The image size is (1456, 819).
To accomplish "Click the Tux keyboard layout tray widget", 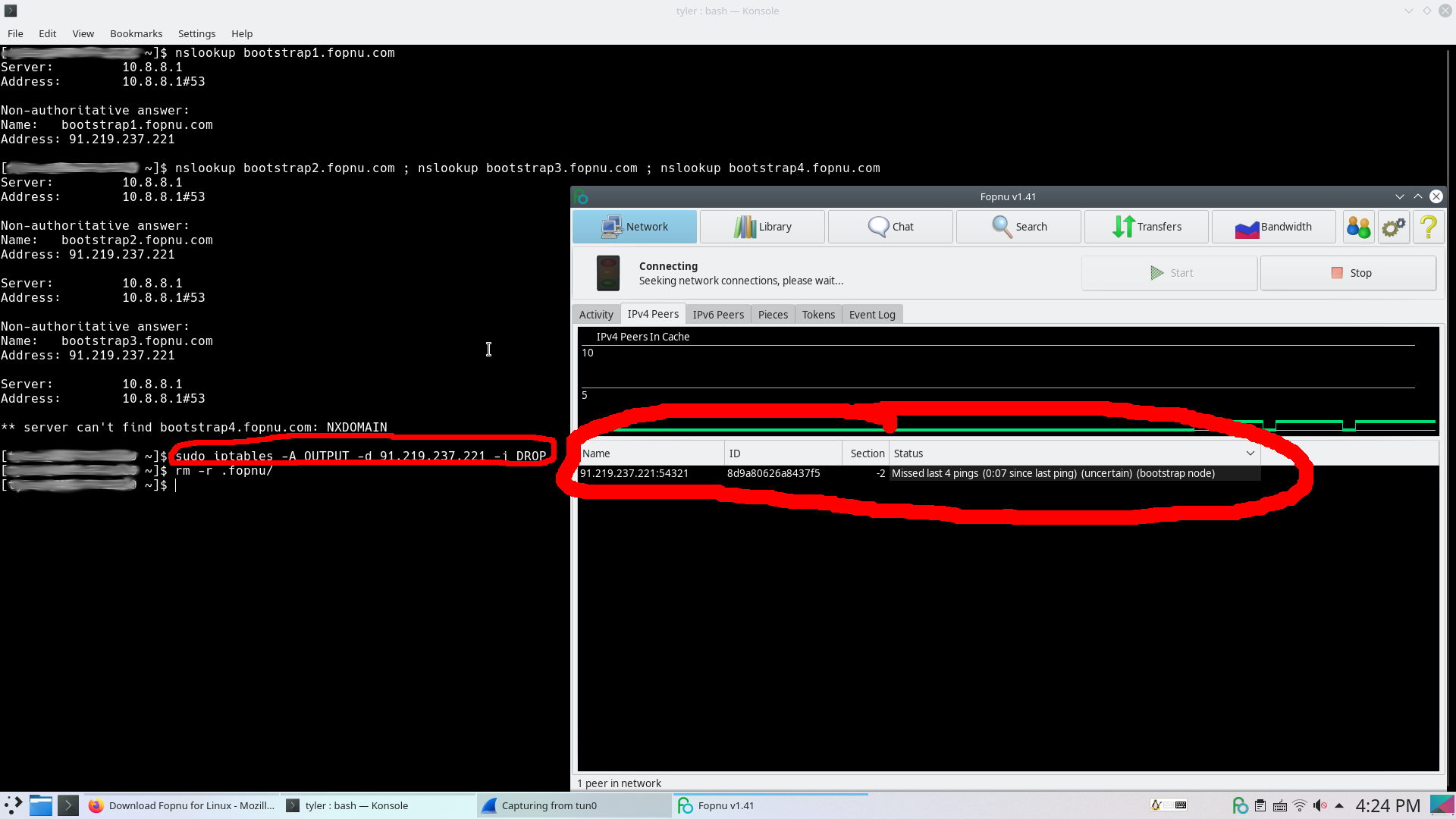I will 1168,805.
